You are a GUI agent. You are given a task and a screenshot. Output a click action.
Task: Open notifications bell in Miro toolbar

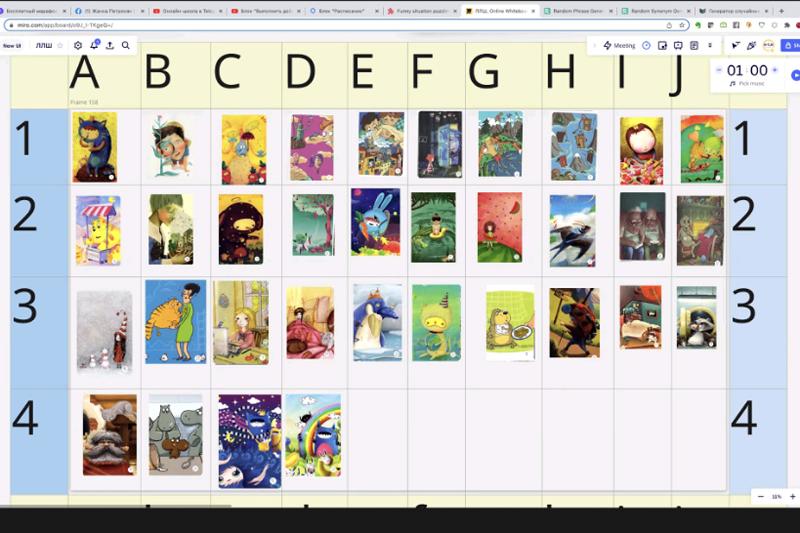point(94,45)
